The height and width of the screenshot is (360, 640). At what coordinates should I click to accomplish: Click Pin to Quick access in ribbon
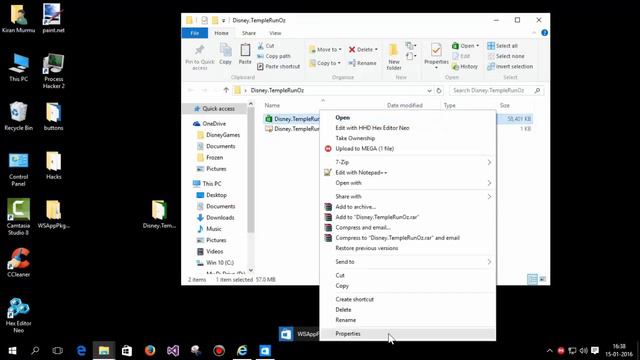[x=200, y=57]
